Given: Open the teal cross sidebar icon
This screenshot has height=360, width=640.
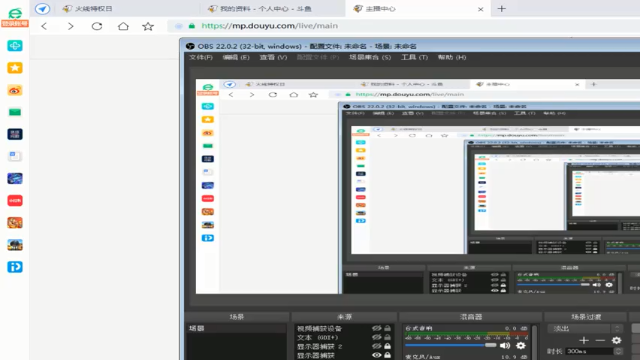Looking at the screenshot, I should click(15, 46).
